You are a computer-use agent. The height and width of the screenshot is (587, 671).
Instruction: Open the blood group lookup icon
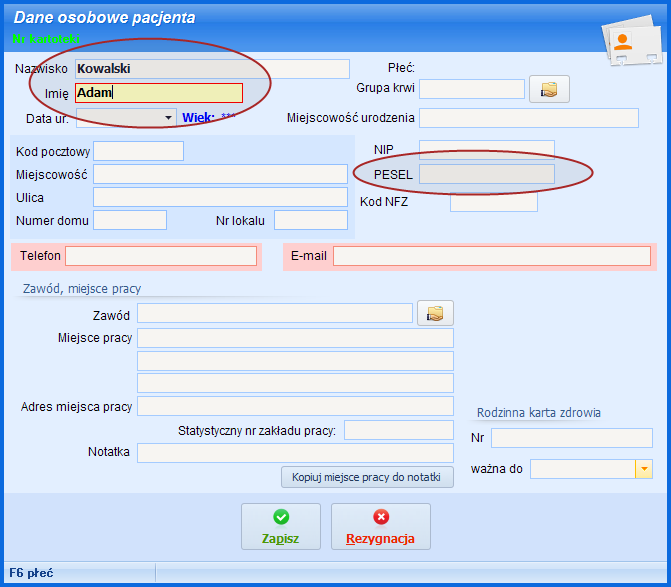[548, 89]
